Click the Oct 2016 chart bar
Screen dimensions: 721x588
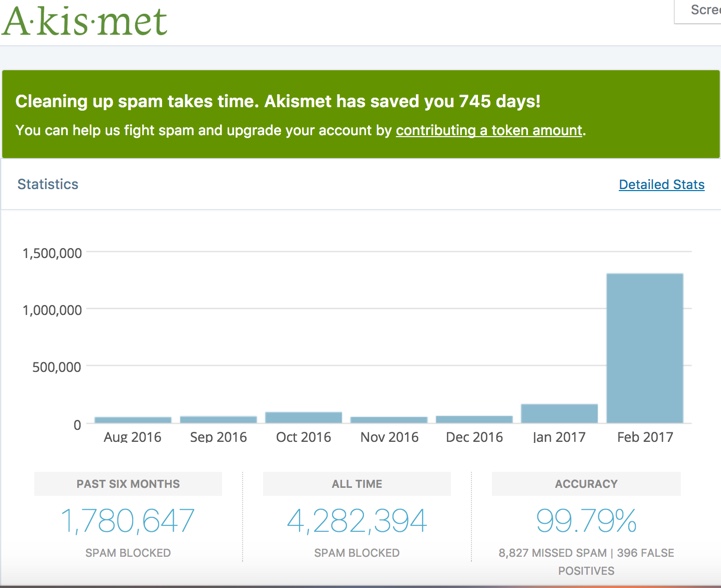[x=303, y=417]
